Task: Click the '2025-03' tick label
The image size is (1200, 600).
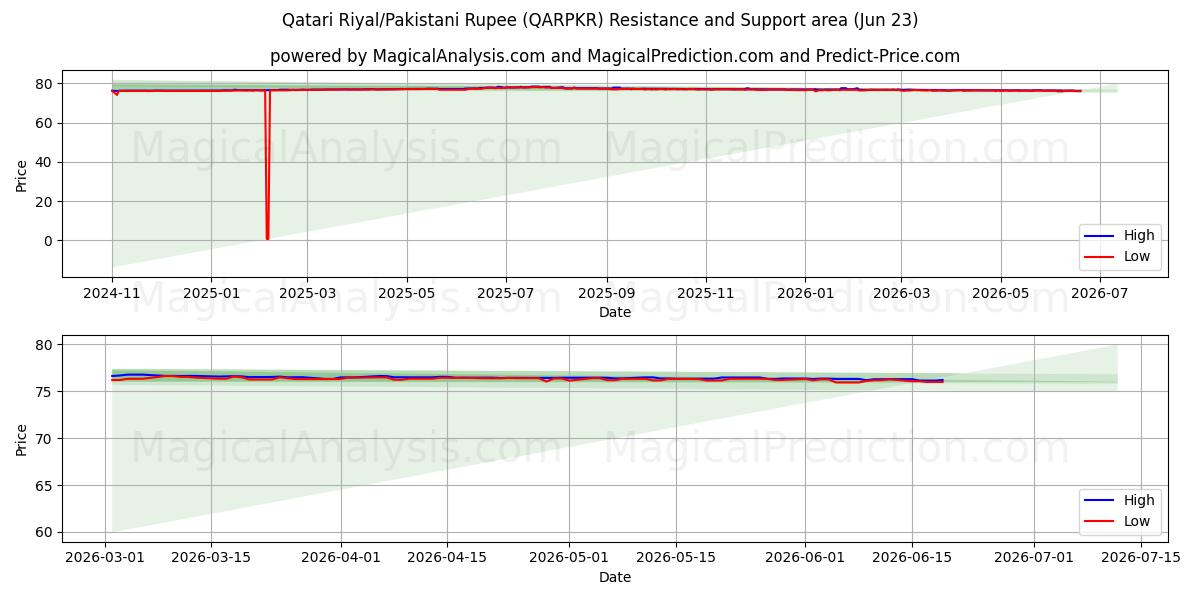Action: (307, 293)
